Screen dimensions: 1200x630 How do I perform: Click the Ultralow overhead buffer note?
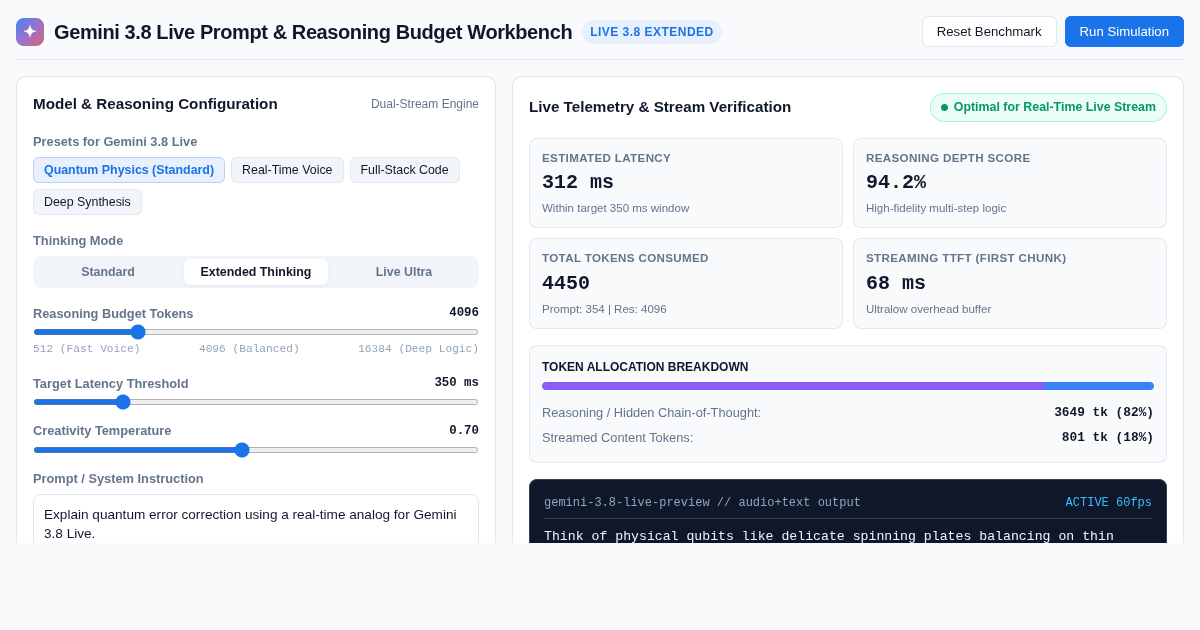click(928, 309)
